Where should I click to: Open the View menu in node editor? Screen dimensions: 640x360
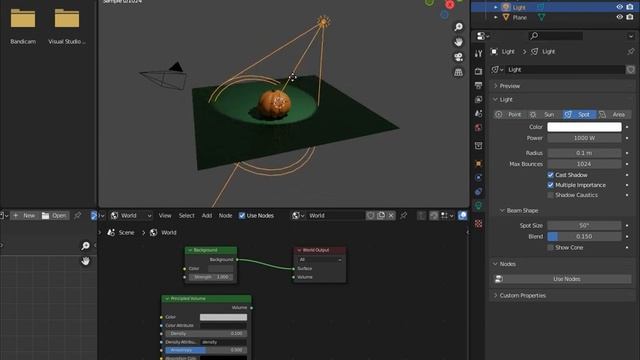coord(165,216)
